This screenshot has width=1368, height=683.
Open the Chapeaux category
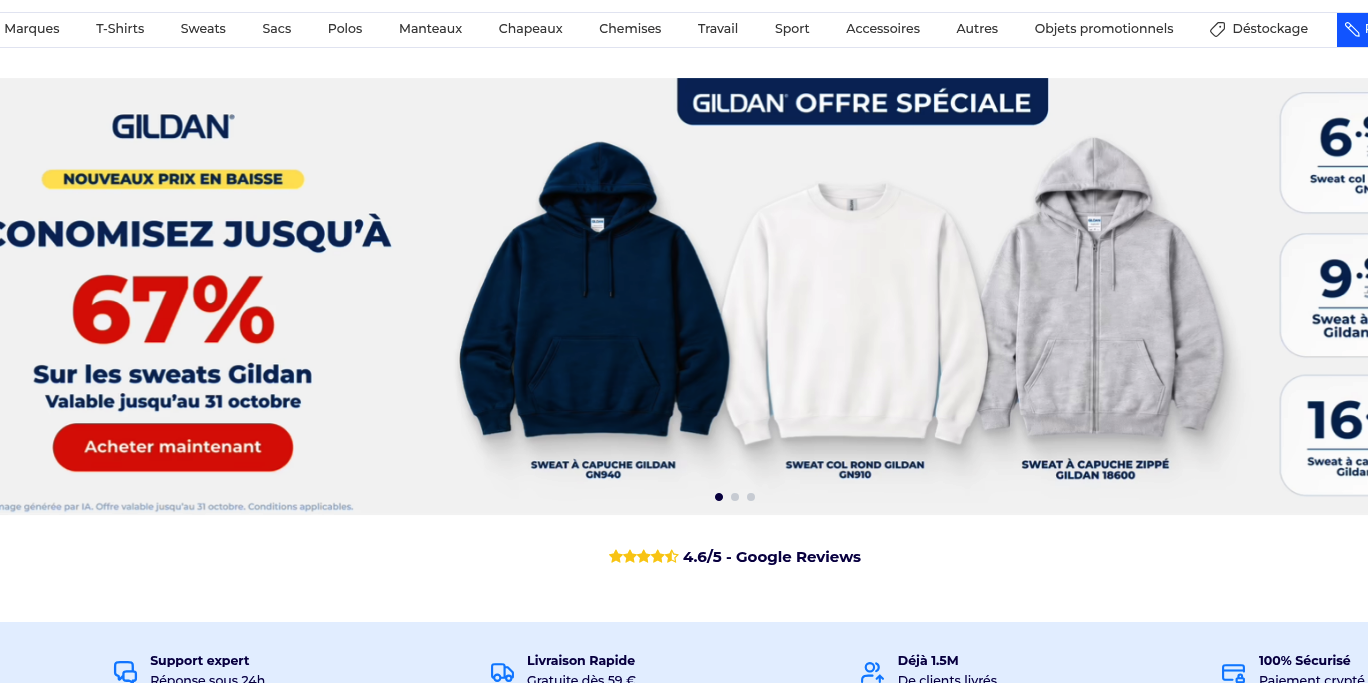[531, 29]
